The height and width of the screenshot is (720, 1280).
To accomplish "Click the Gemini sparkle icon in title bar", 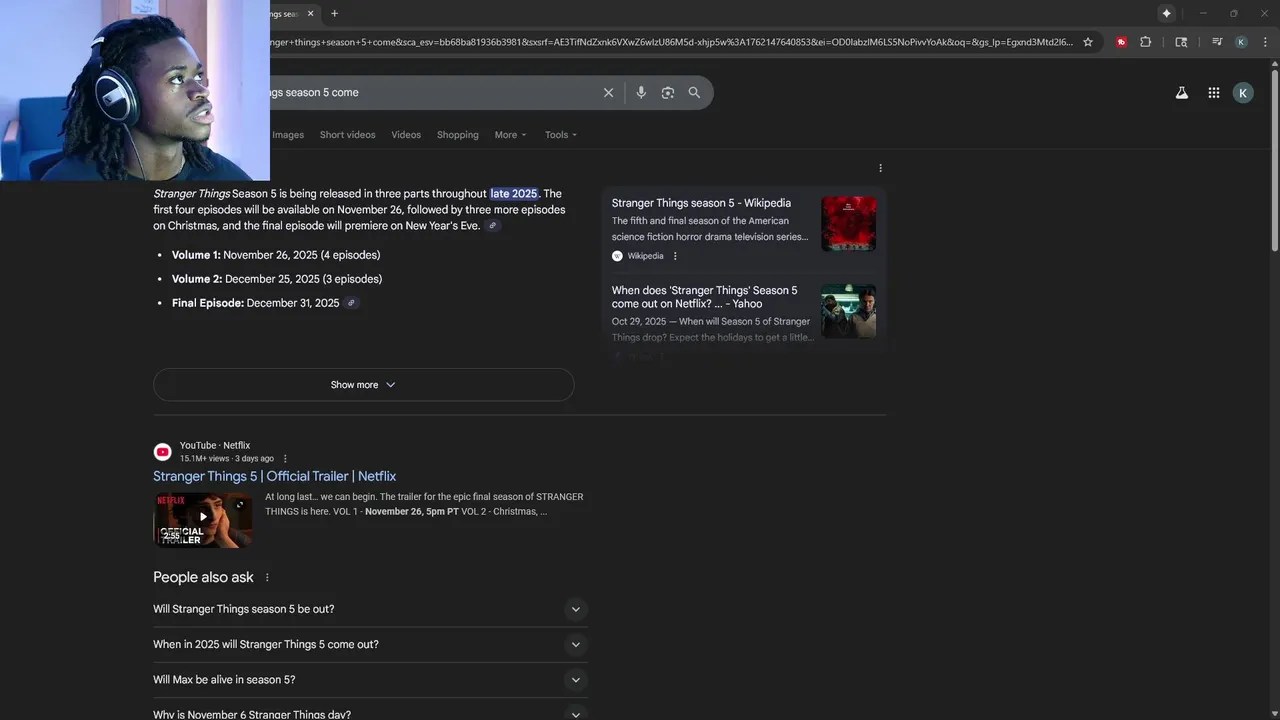I will coord(1166,13).
